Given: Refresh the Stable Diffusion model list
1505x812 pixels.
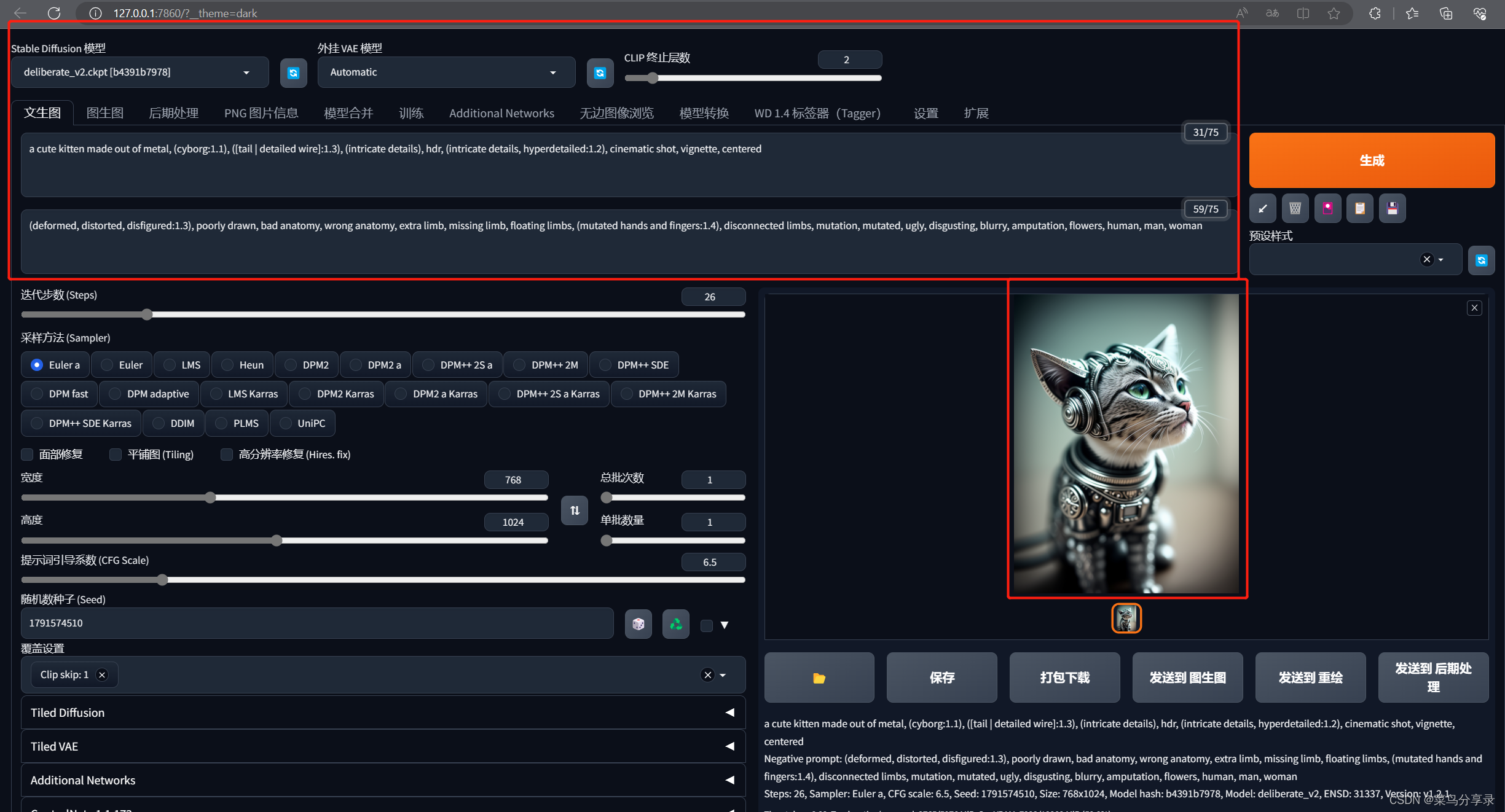Looking at the screenshot, I should (x=293, y=73).
